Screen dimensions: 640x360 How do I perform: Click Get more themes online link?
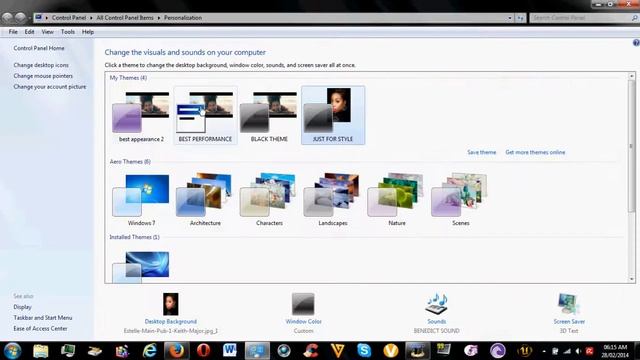535,152
